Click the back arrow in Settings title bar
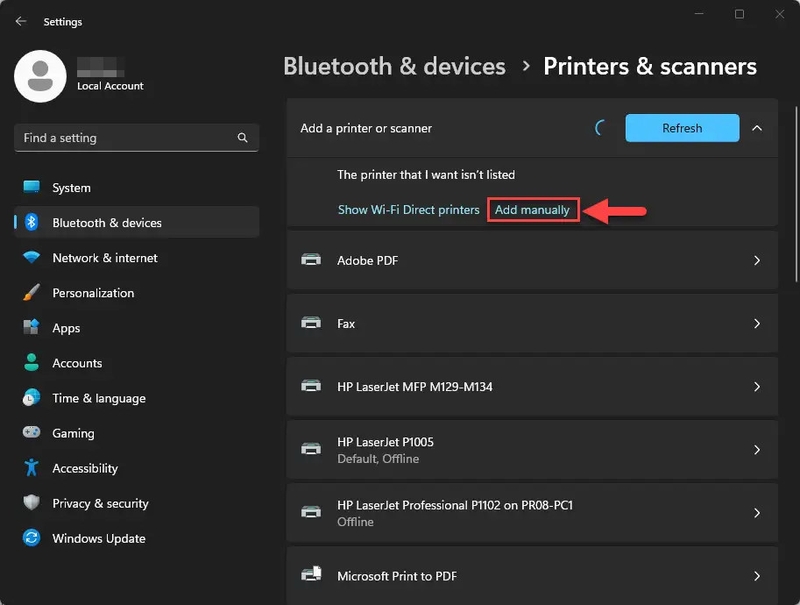The height and width of the screenshot is (605, 800). (x=21, y=21)
